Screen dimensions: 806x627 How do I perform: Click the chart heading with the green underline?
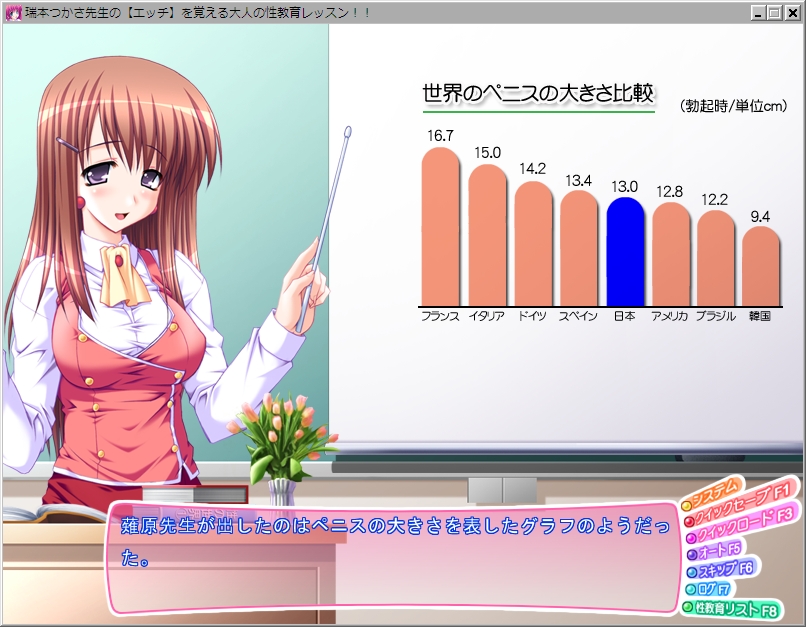point(538,94)
